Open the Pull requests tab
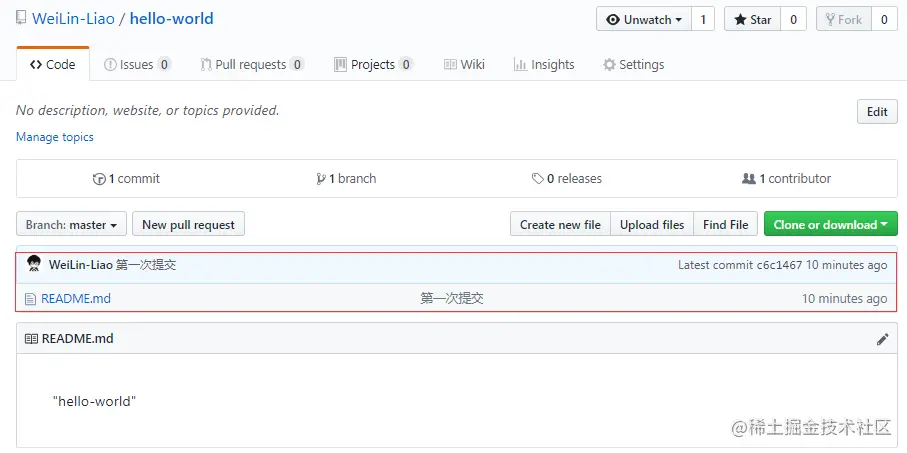 pos(252,64)
